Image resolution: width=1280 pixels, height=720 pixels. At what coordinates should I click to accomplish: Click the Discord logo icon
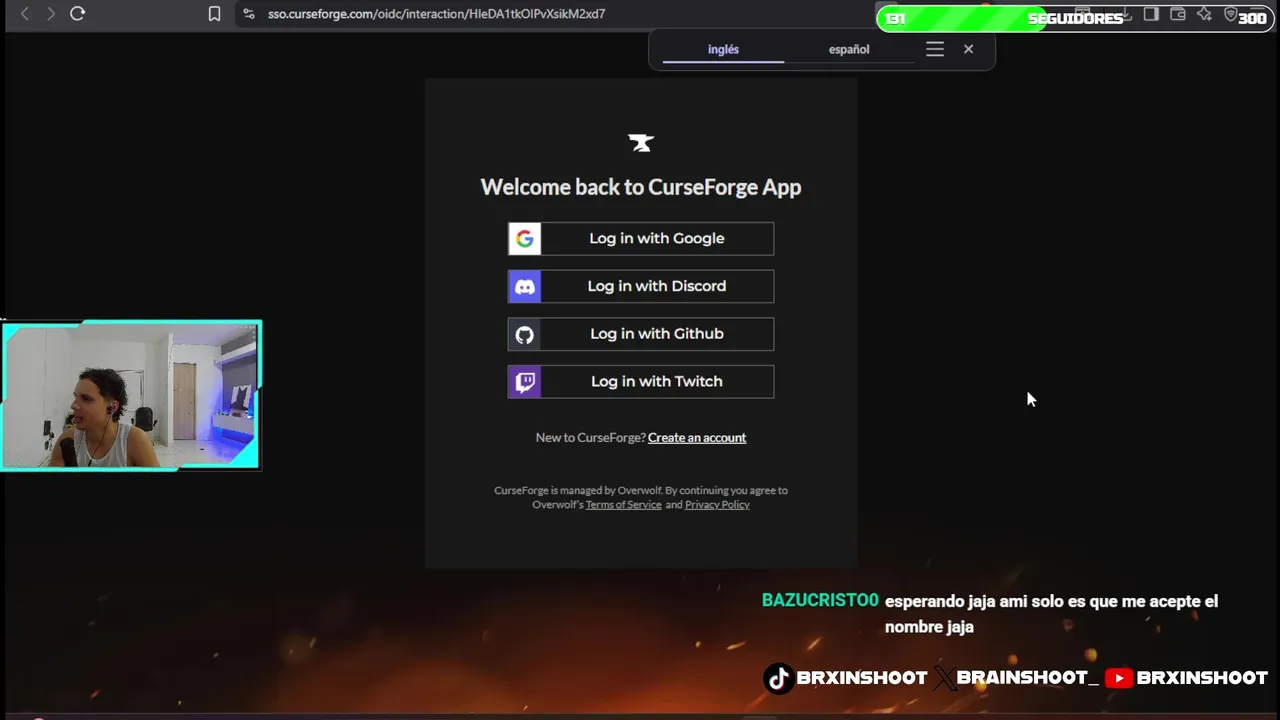pos(525,286)
